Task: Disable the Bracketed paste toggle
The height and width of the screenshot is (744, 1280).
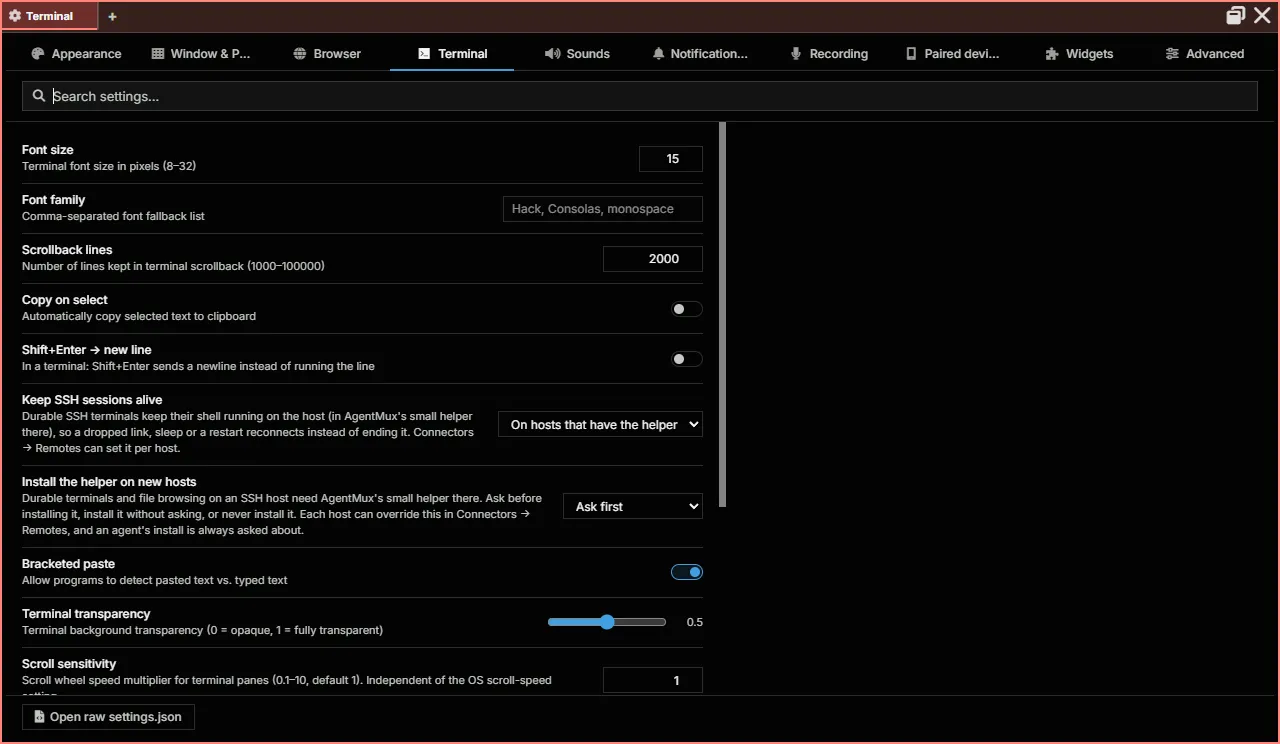Action: click(x=687, y=572)
